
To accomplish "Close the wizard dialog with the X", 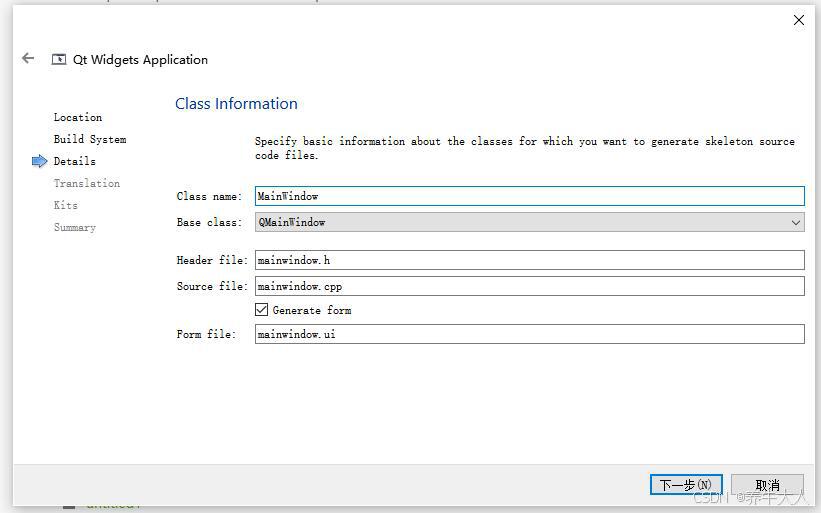I will pos(798,20).
